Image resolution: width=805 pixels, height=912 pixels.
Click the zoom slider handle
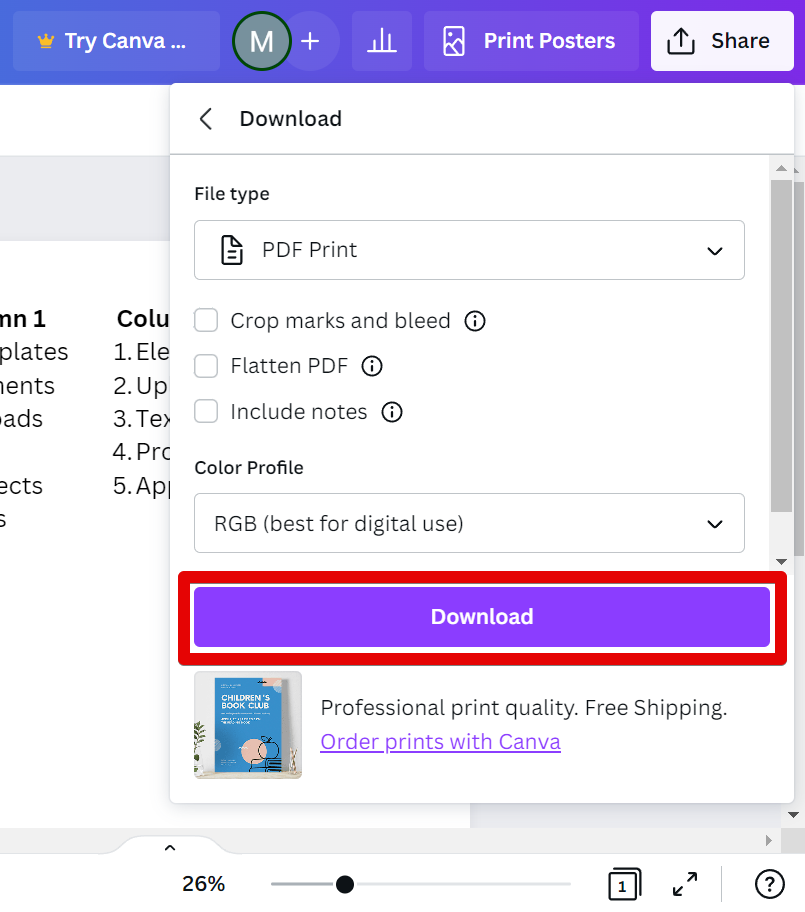[345, 884]
